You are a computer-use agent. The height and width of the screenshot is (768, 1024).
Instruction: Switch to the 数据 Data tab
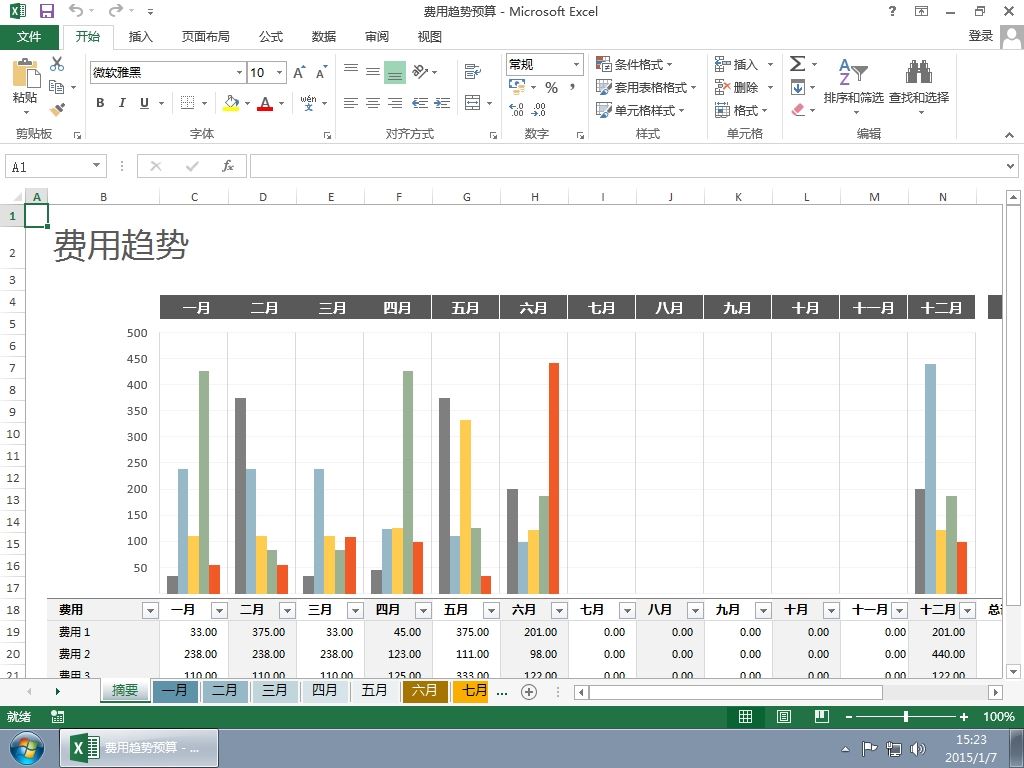(x=324, y=37)
